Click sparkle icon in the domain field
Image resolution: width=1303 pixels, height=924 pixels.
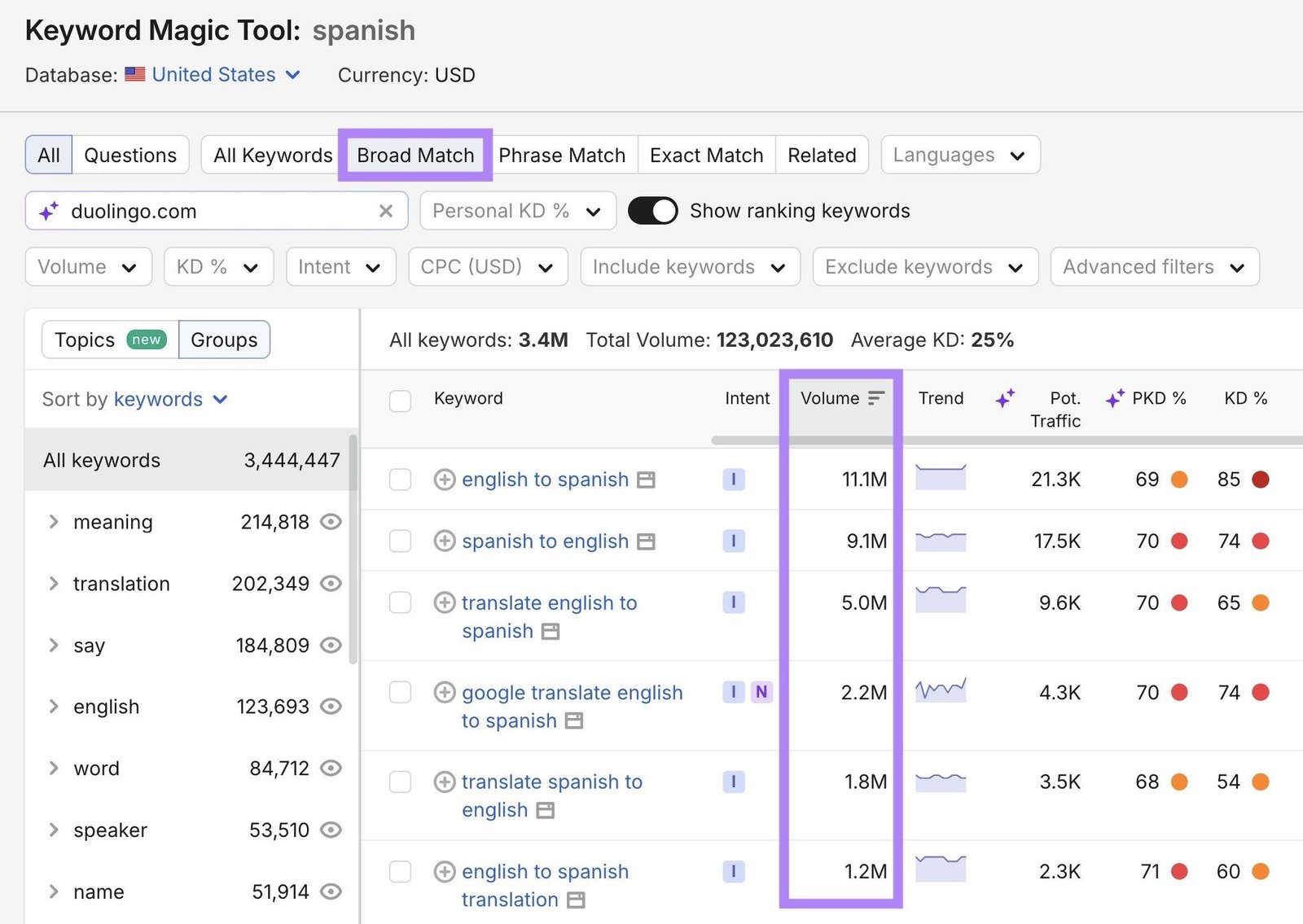[x=49, y=211]
